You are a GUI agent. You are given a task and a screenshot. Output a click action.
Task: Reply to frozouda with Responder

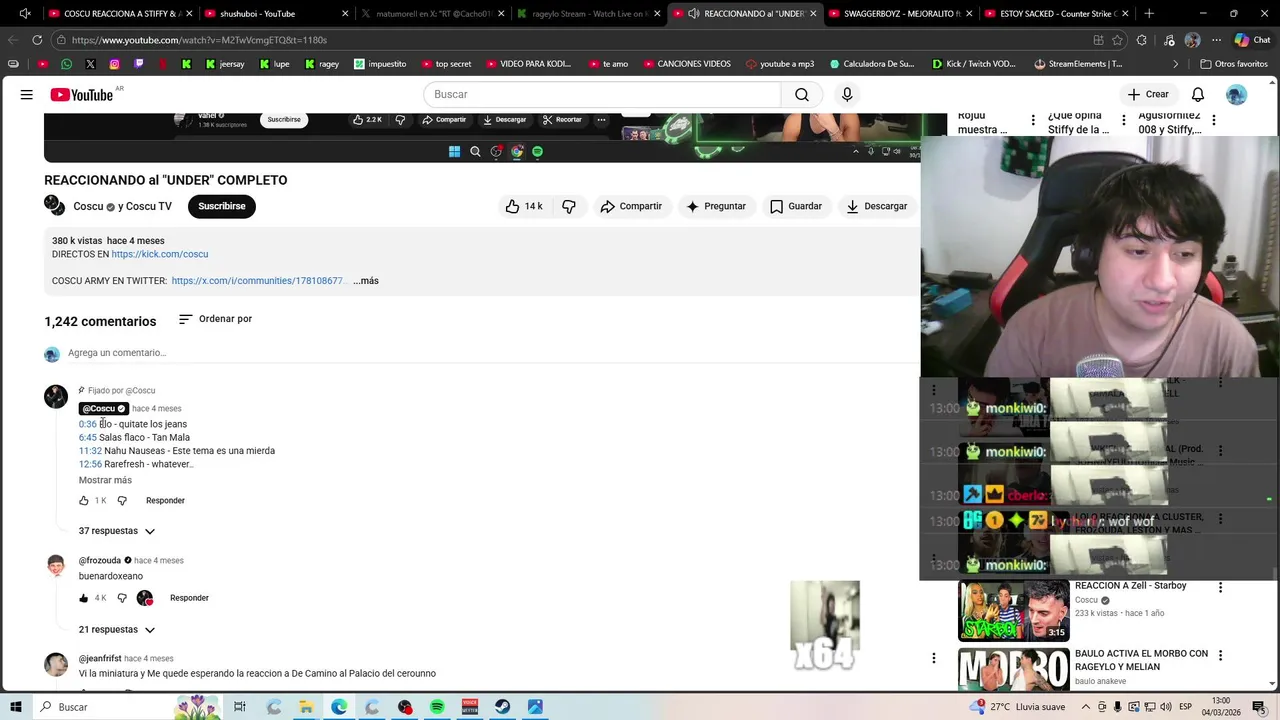(x=189, y=598)
